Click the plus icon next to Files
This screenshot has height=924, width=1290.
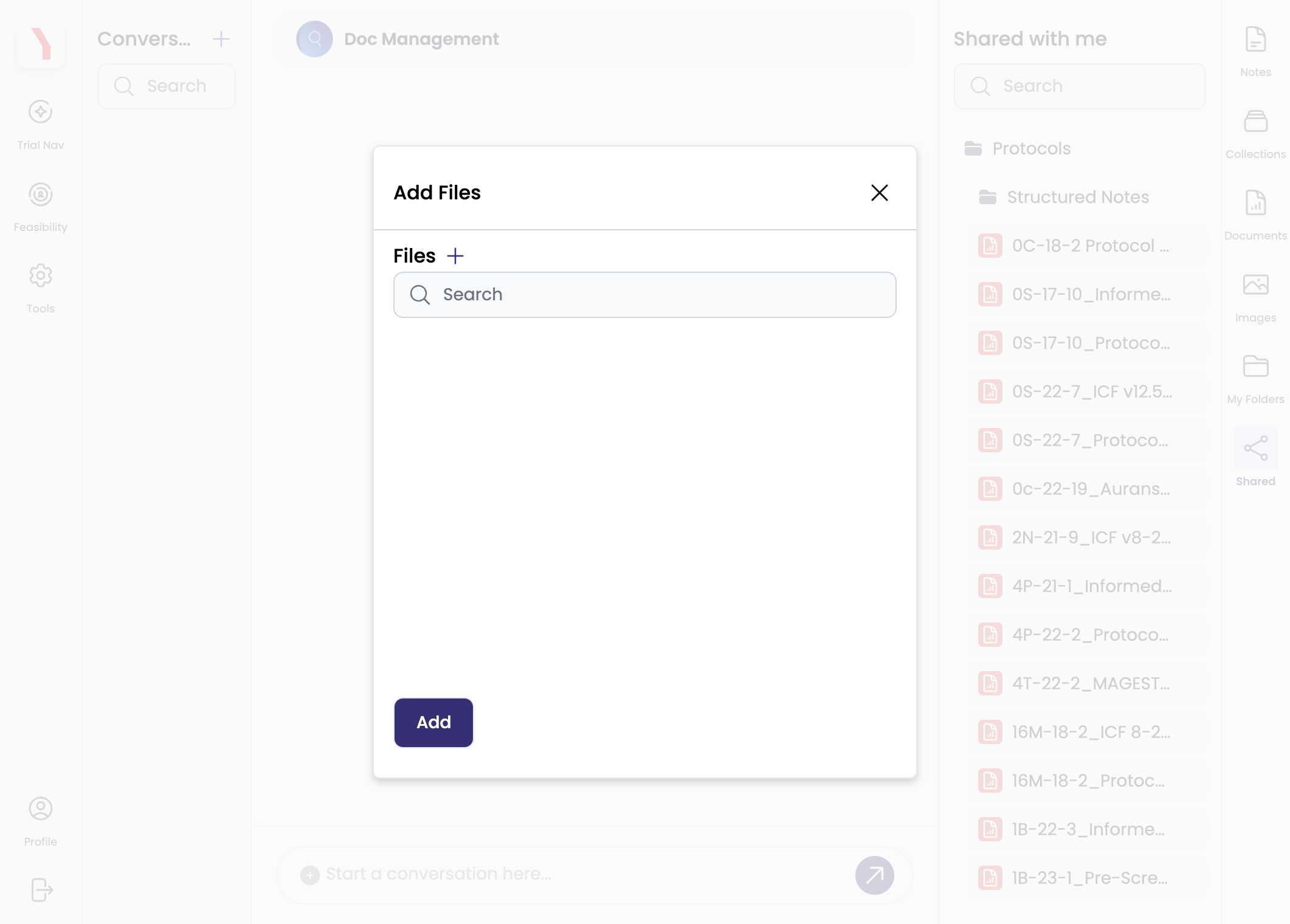coord(455,256)
